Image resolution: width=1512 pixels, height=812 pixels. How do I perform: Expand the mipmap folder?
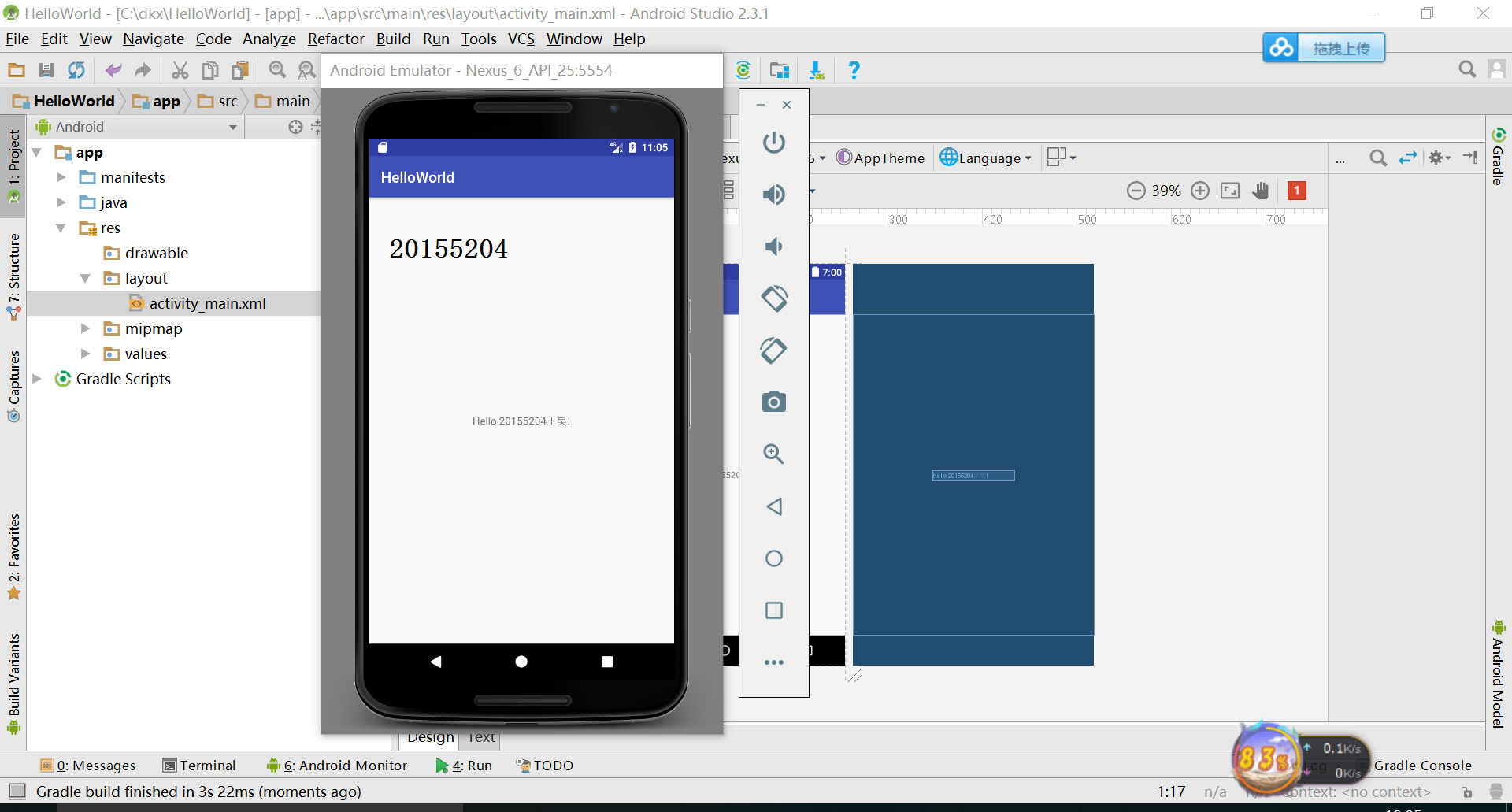(x=85, y=328)
